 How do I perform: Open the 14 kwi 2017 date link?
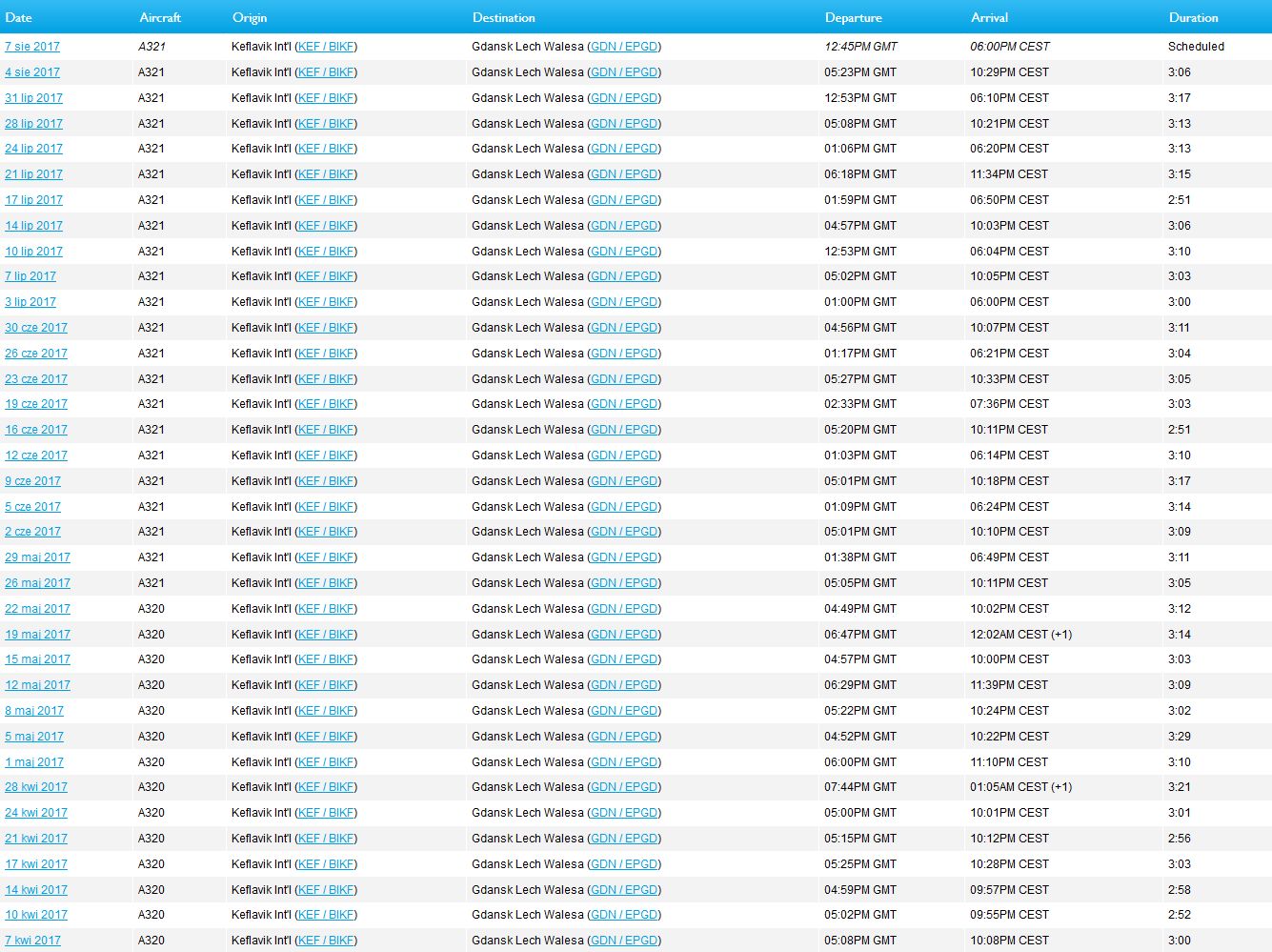coord(36,890)
